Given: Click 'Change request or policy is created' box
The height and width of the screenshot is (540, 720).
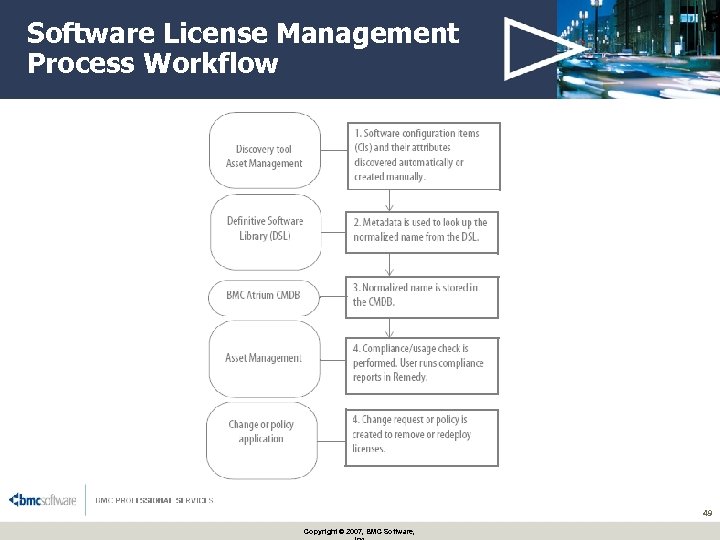Looking at the screenshot, I should pos(422,438).
